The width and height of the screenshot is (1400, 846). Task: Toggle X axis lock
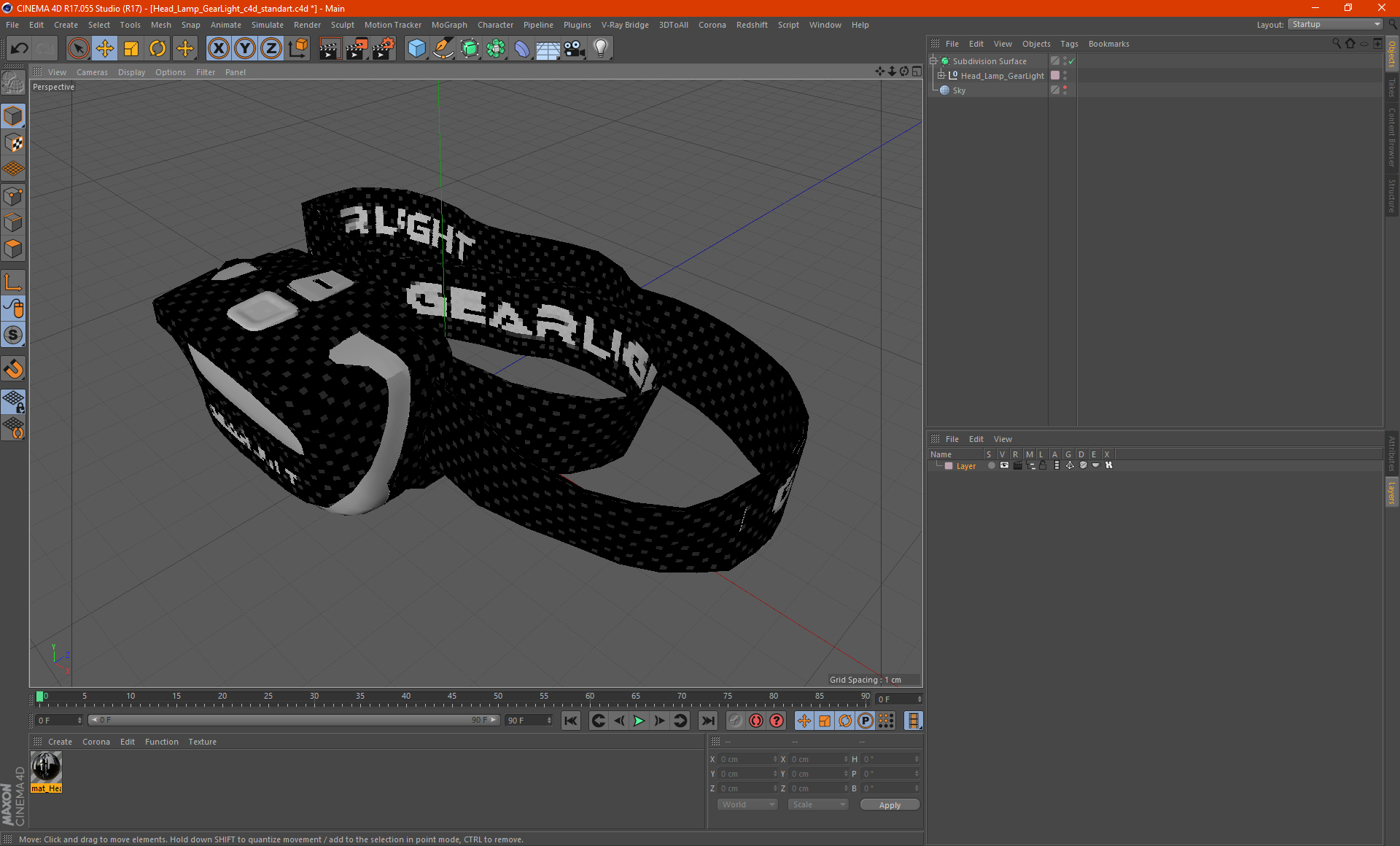click(218, 49)
